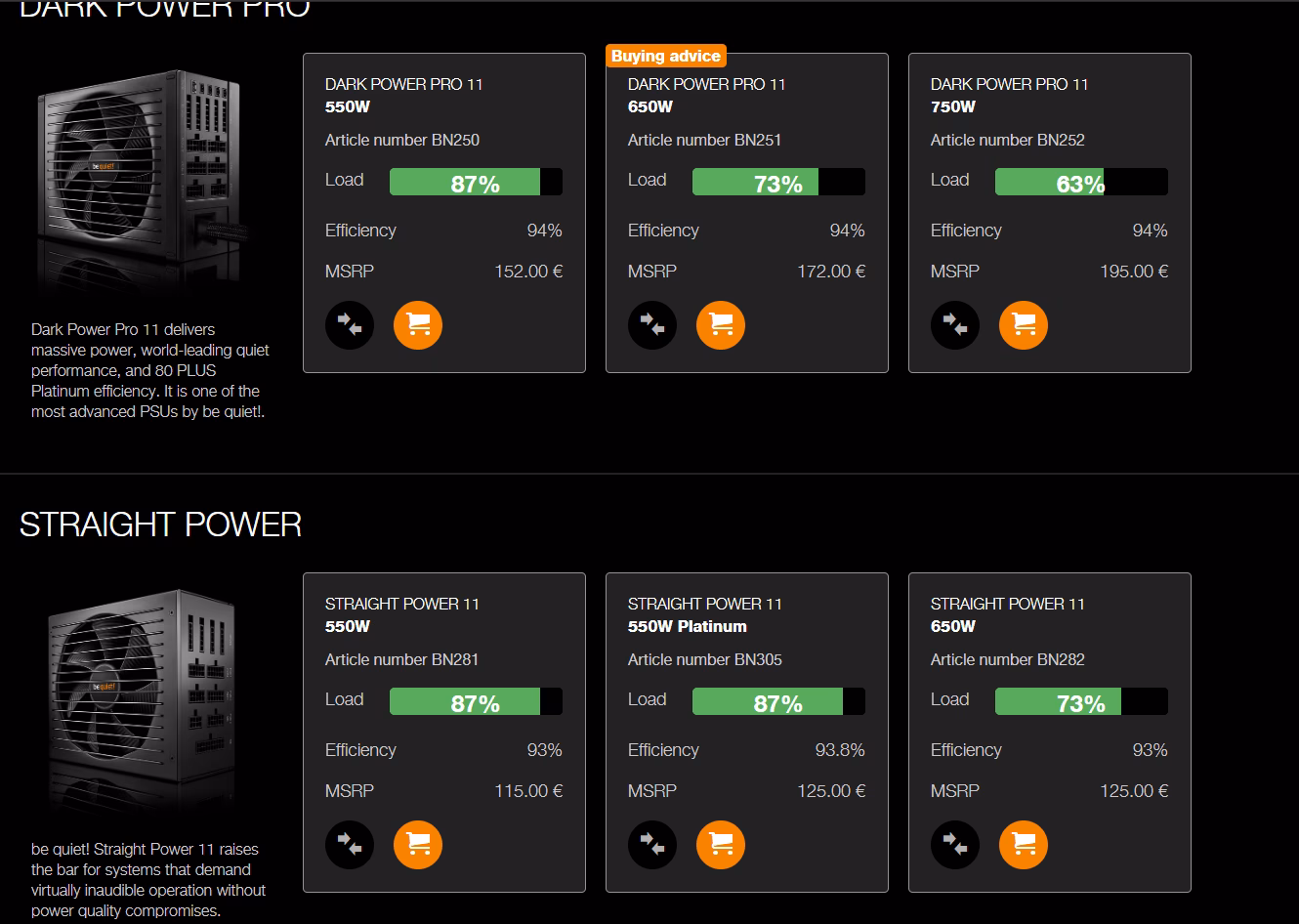Add Straight Power 11 550W to cart
Image resolution: width=1299 pixels, height=924 pixels.
click(418, 845)
